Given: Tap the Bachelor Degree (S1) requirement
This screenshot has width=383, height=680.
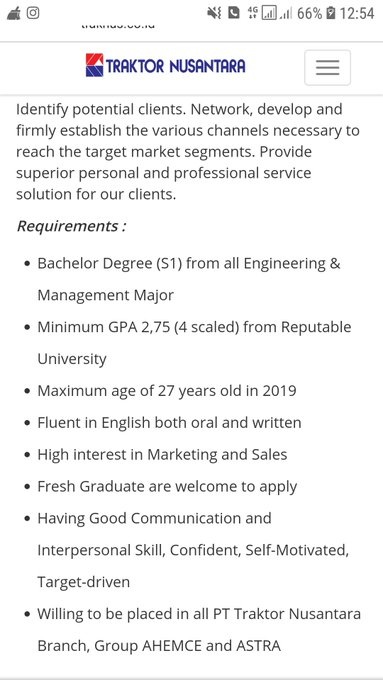Looking at the screenshot, I should [x=189, y=279].
